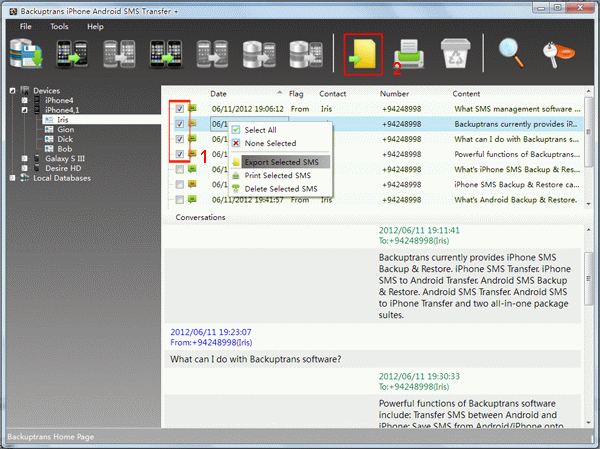600x449 pixels.
Task: Select Desire HD device
Action: [63, 168]
